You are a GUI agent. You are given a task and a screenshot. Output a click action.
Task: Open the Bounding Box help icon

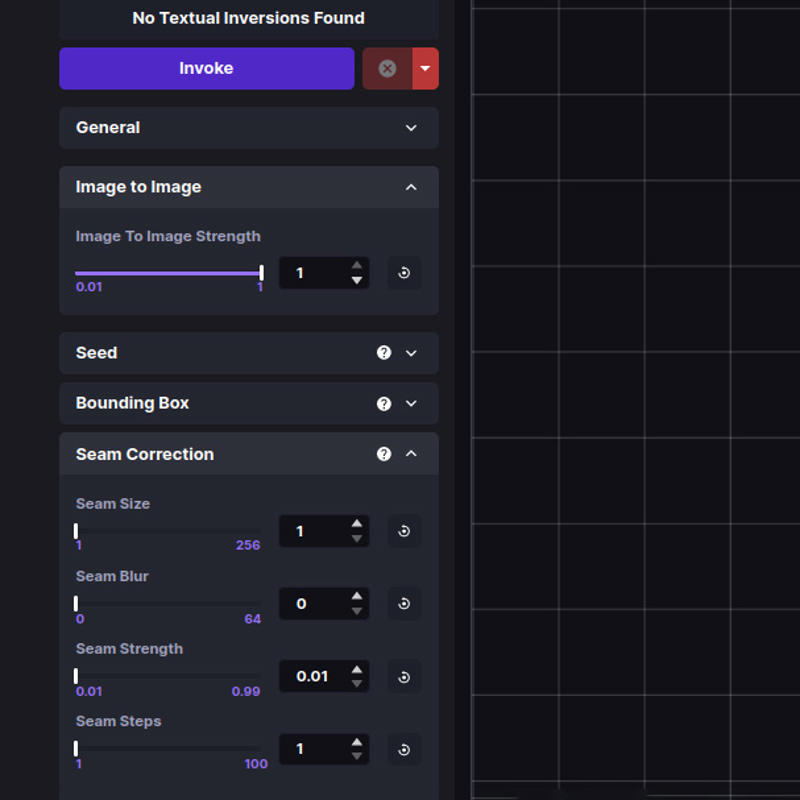(384, 403)
